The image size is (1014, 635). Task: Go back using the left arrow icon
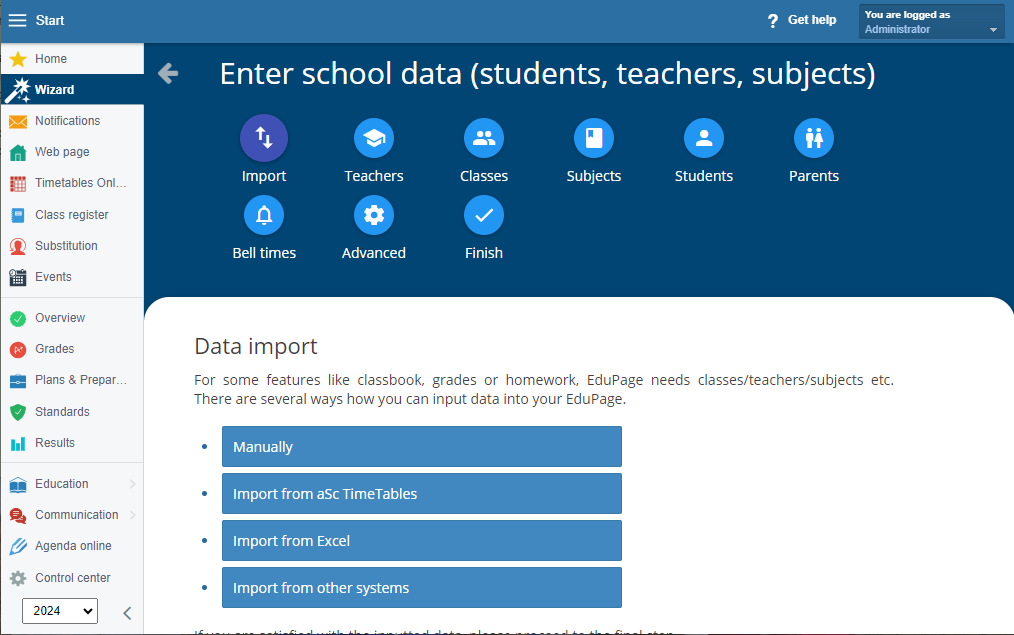(x=168, y=73)
